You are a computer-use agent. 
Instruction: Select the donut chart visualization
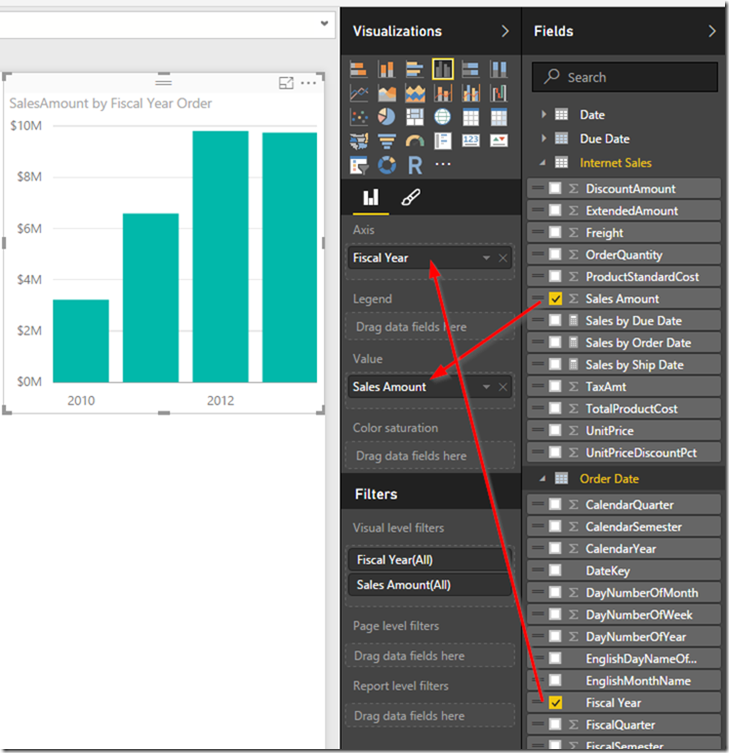click(387, 165)
